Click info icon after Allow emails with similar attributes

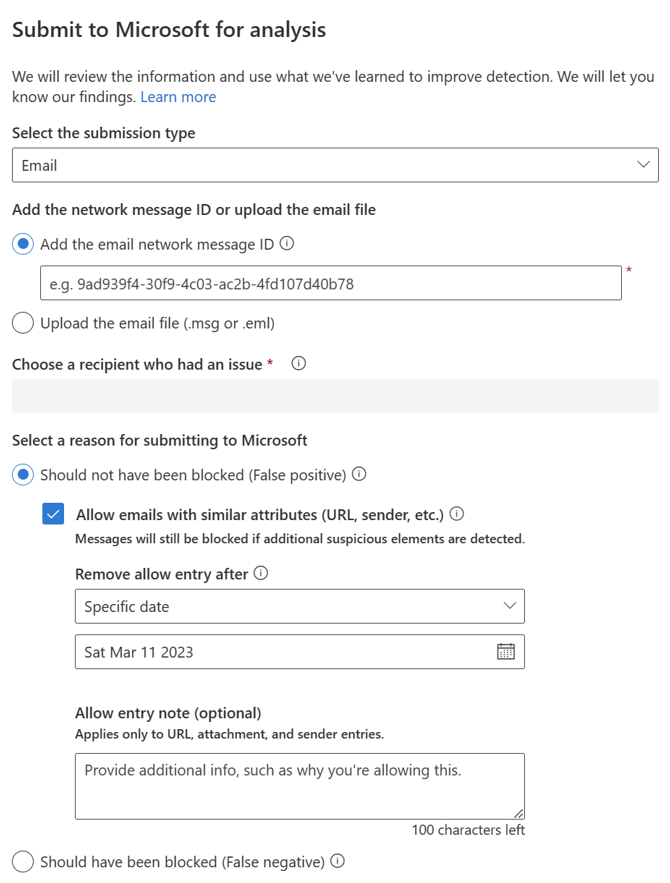(457, 514)
